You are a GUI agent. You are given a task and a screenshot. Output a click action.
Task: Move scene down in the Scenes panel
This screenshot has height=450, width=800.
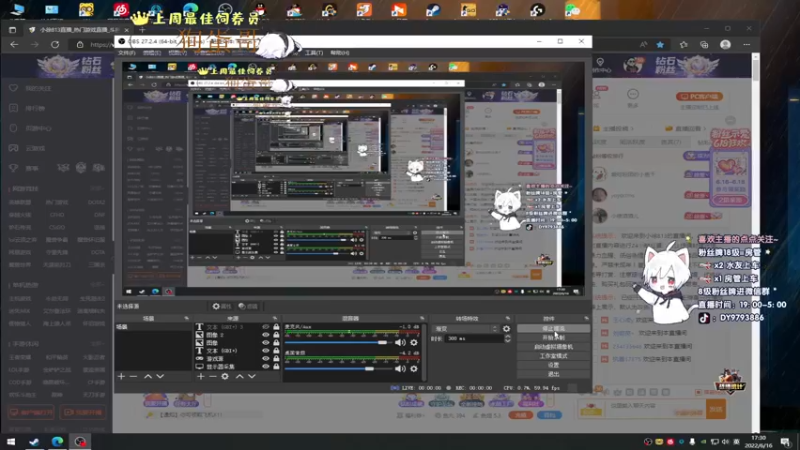(x=160, y=377)
